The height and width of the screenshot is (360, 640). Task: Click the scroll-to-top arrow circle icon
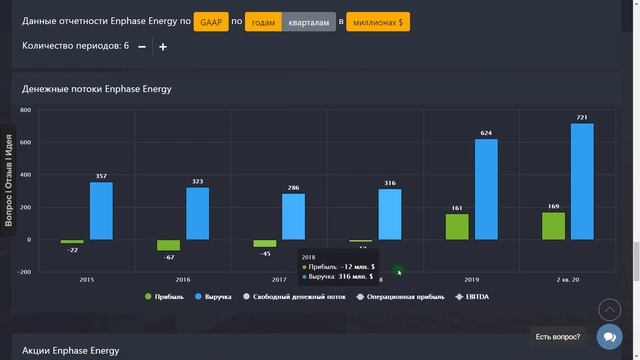coord(609,310)
